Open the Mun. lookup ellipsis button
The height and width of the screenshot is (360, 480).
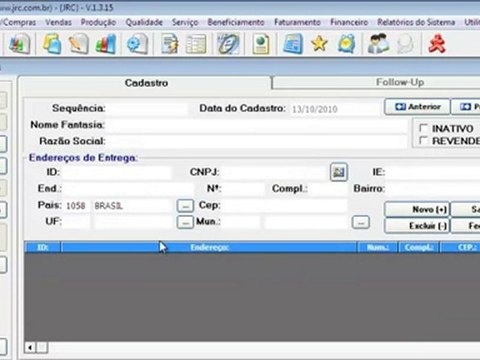(x=361, y=222)
